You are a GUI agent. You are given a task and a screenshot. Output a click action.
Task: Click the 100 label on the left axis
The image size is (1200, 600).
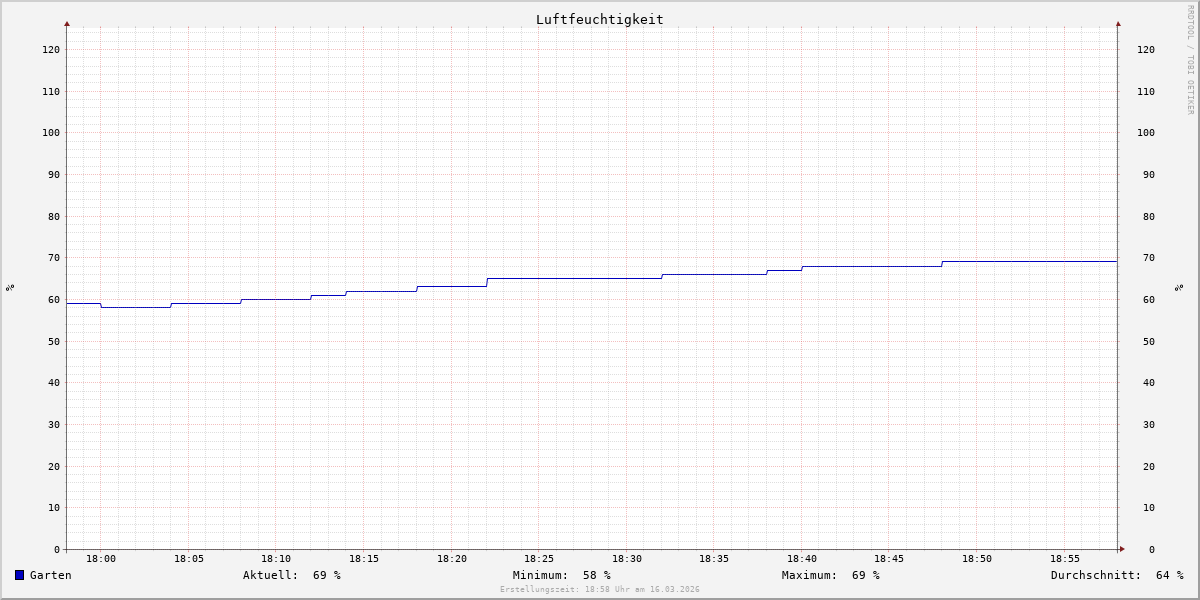[x=51, y=133]
